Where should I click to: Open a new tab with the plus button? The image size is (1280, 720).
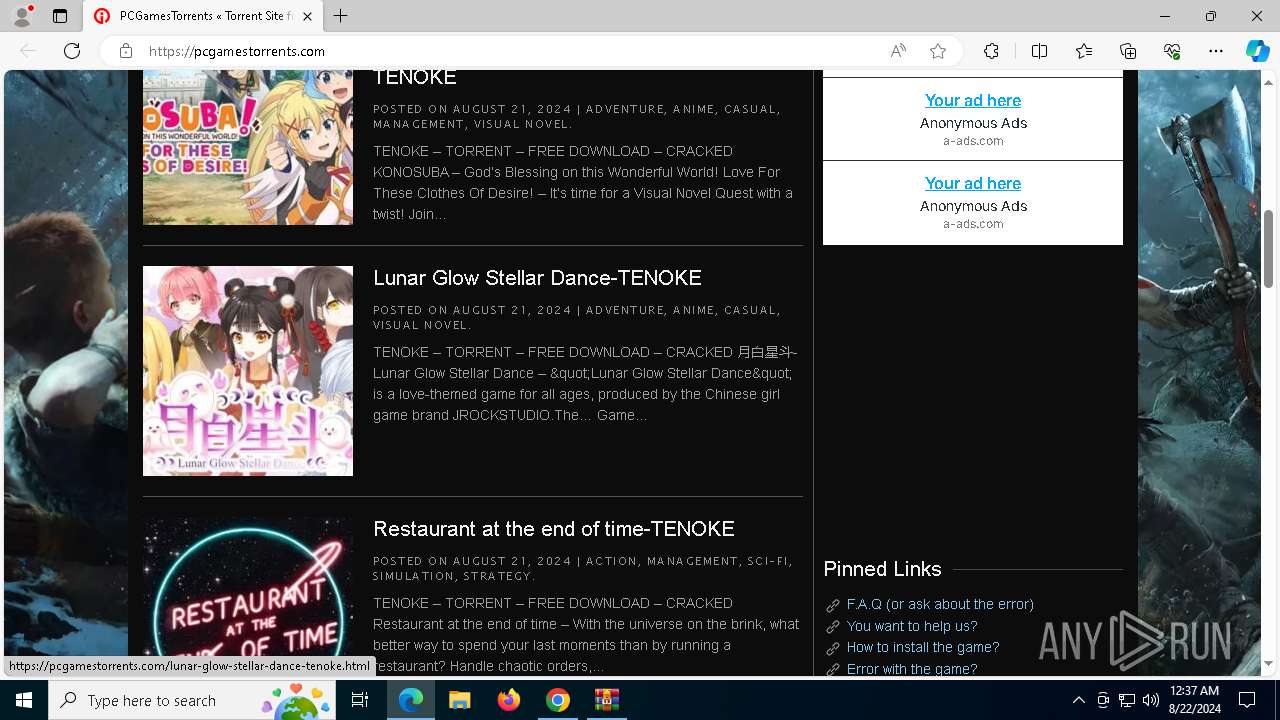click(x=340, y=16)
